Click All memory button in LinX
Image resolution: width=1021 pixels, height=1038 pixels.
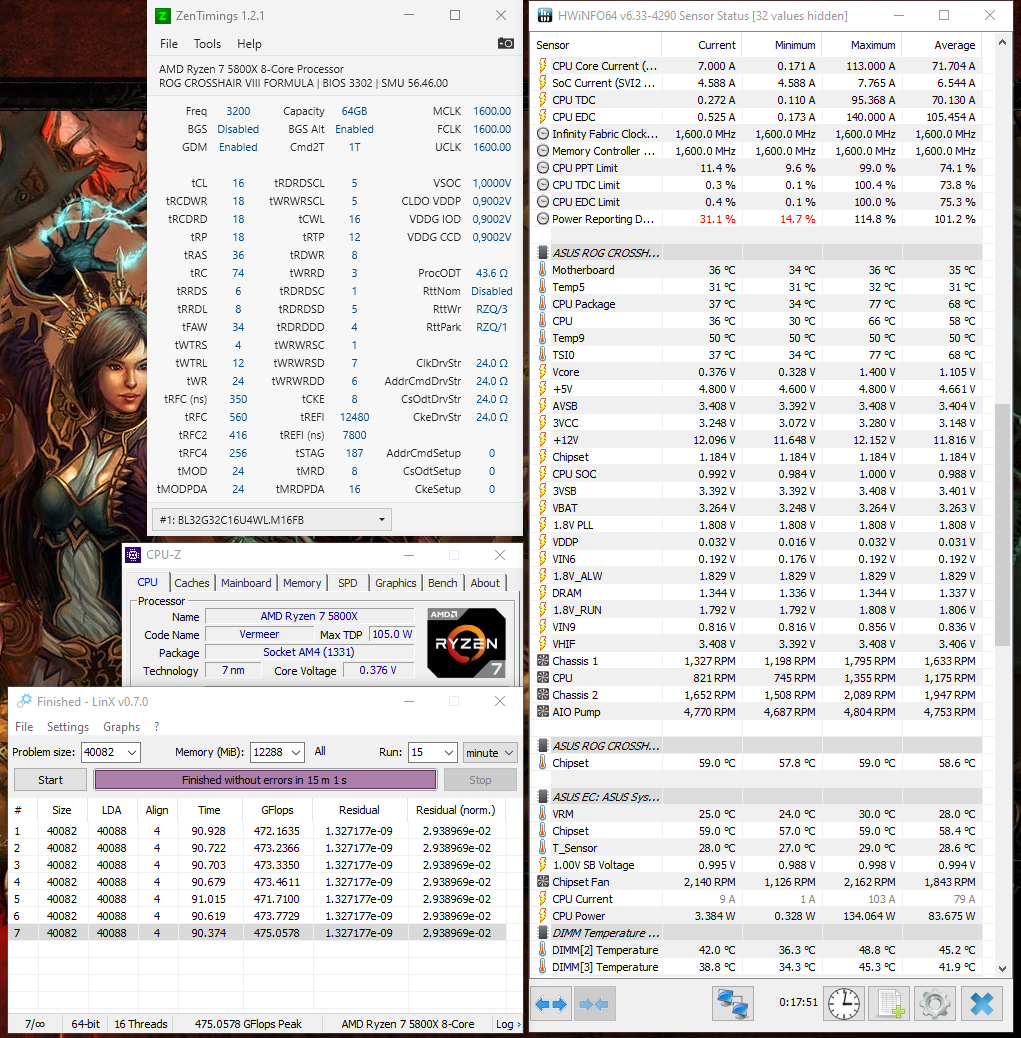[x=320, y=751]
